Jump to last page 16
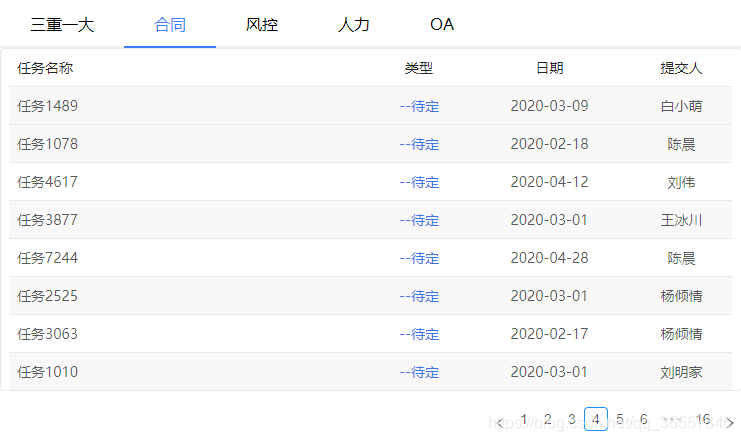The width and height of the screenshot is (741, 441). click(x=703, y=419)
